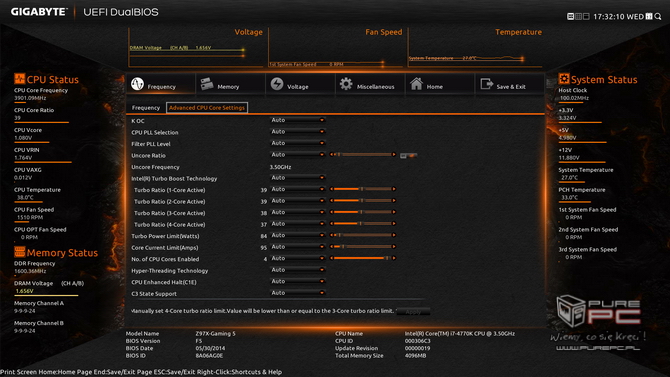670x377 pixels.
Task: Click left arrow of Uncore Ratio slider
Action: click(x=332, y=154)
